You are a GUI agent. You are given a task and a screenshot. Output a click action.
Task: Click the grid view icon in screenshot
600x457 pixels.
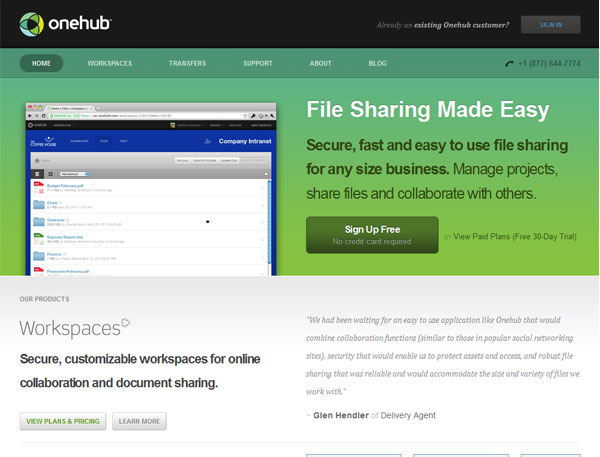coord(51,174)
